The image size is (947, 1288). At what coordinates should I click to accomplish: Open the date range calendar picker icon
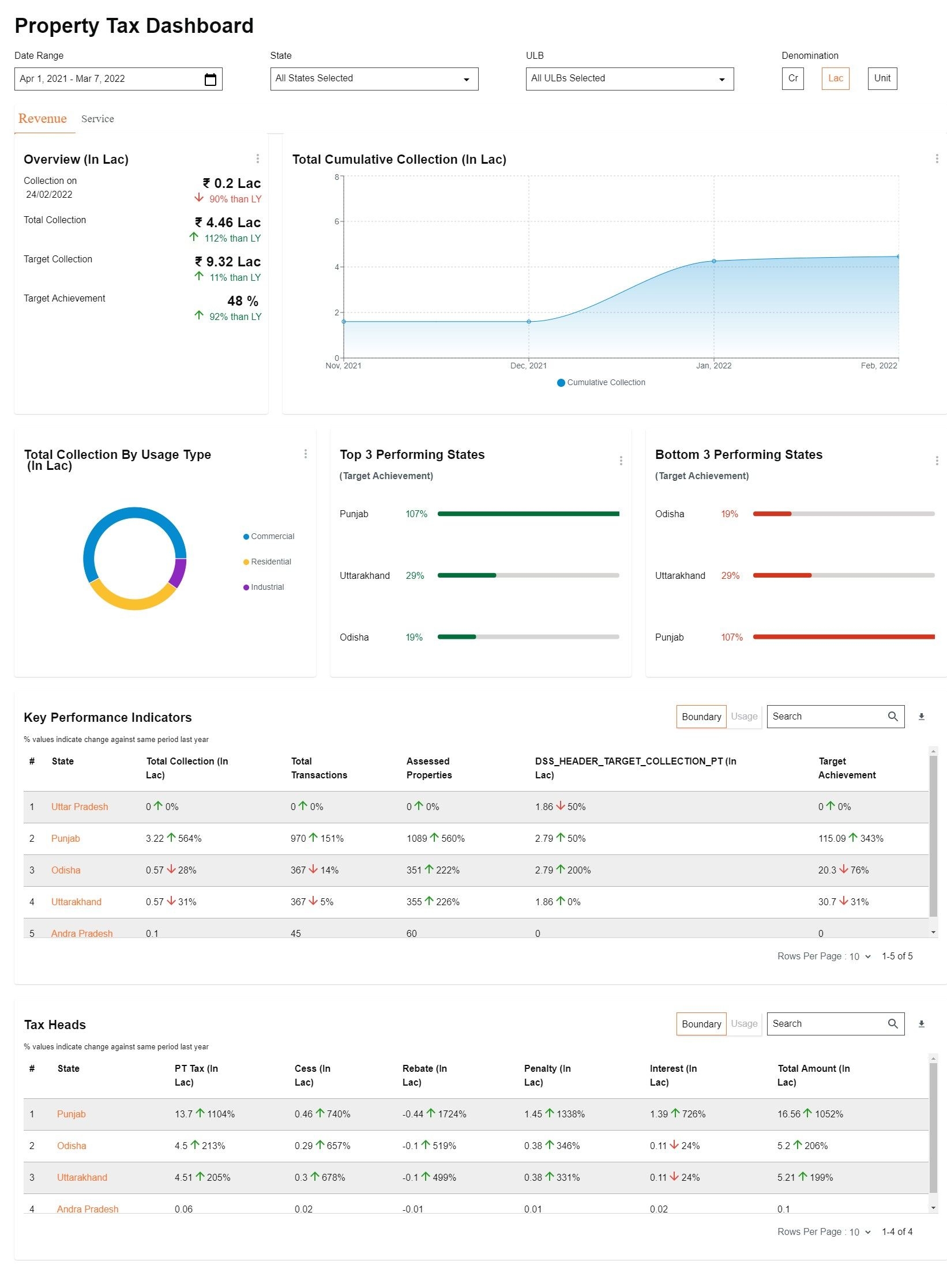[x=211, y=80]
